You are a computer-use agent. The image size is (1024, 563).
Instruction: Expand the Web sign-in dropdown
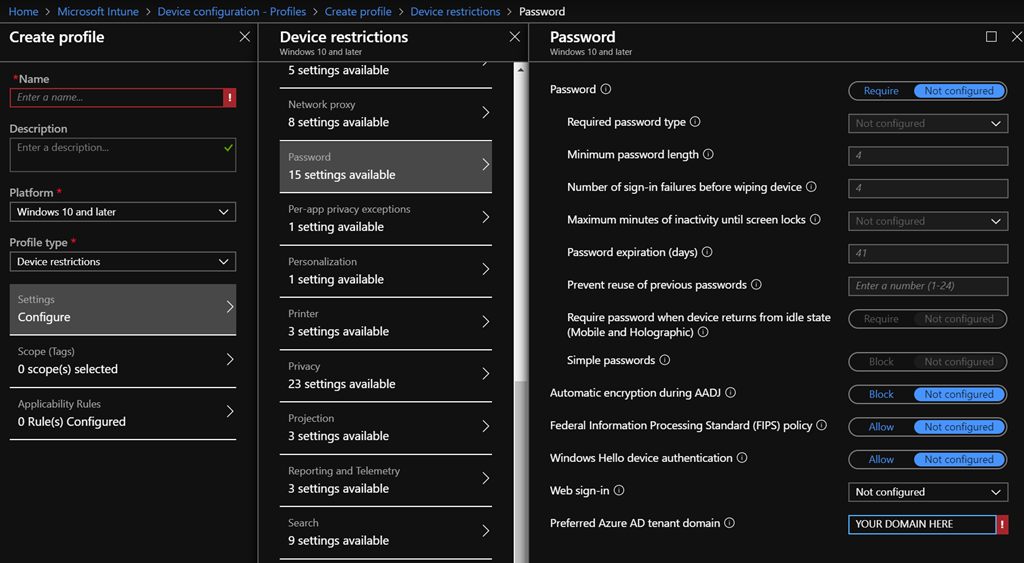point(927,492)
